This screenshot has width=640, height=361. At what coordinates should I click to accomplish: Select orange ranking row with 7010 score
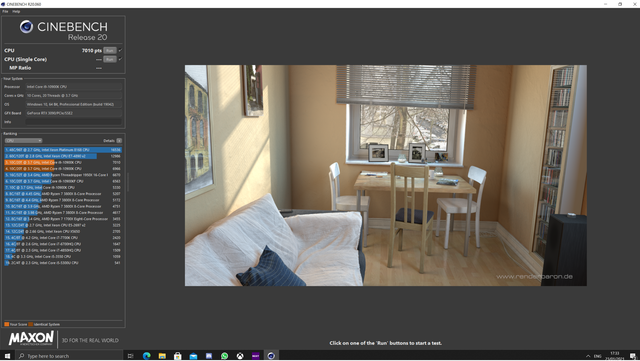point(63,163)
